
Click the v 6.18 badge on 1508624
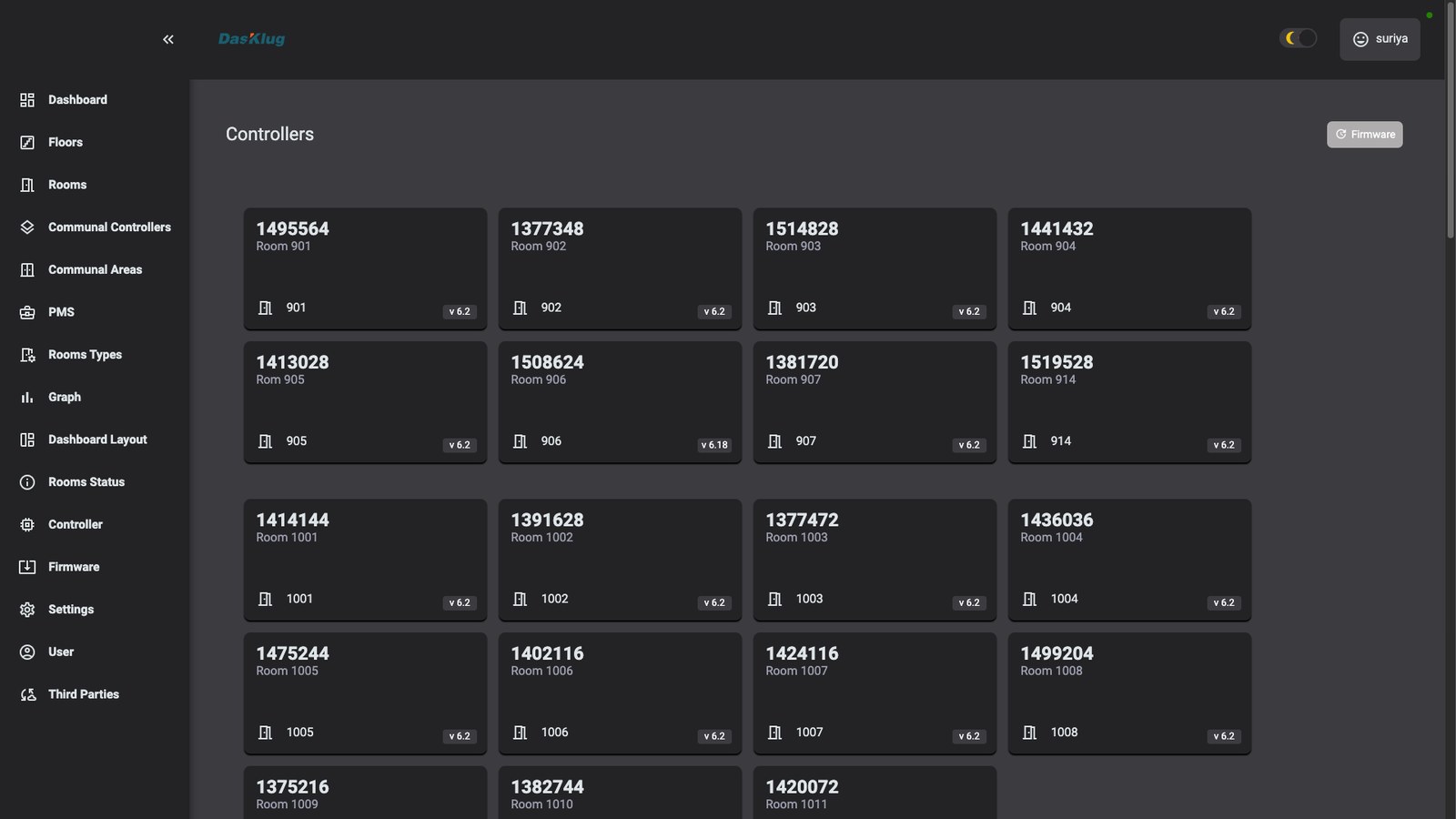(714, 445)
